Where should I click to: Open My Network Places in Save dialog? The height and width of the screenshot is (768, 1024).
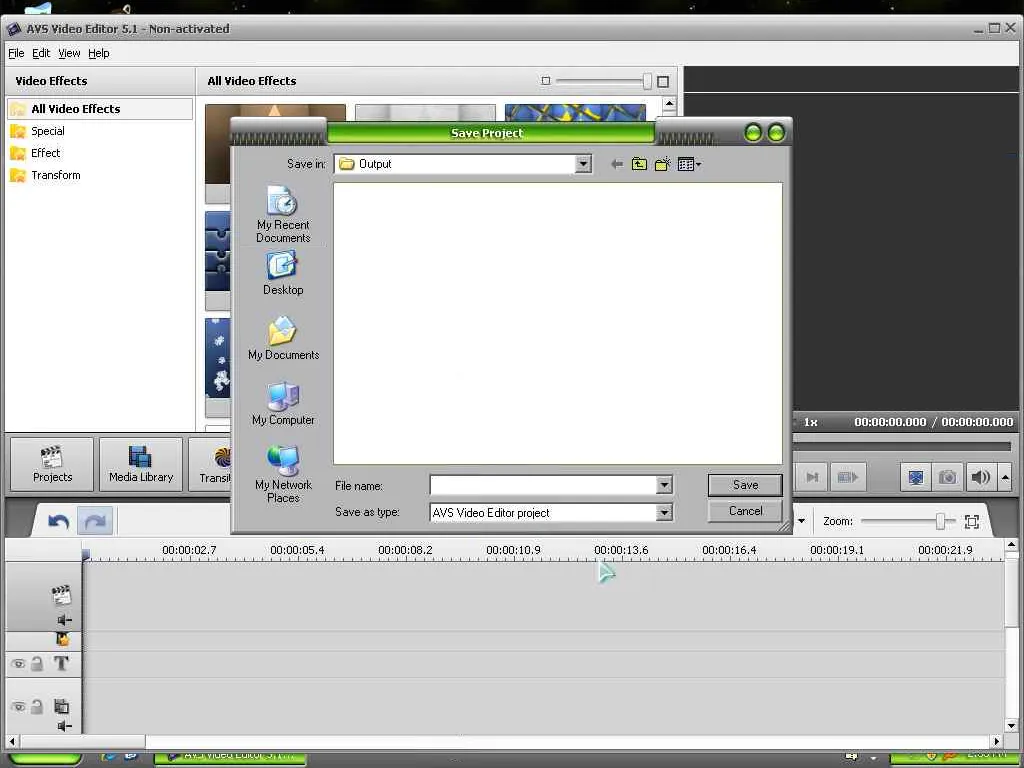point(283,474)
